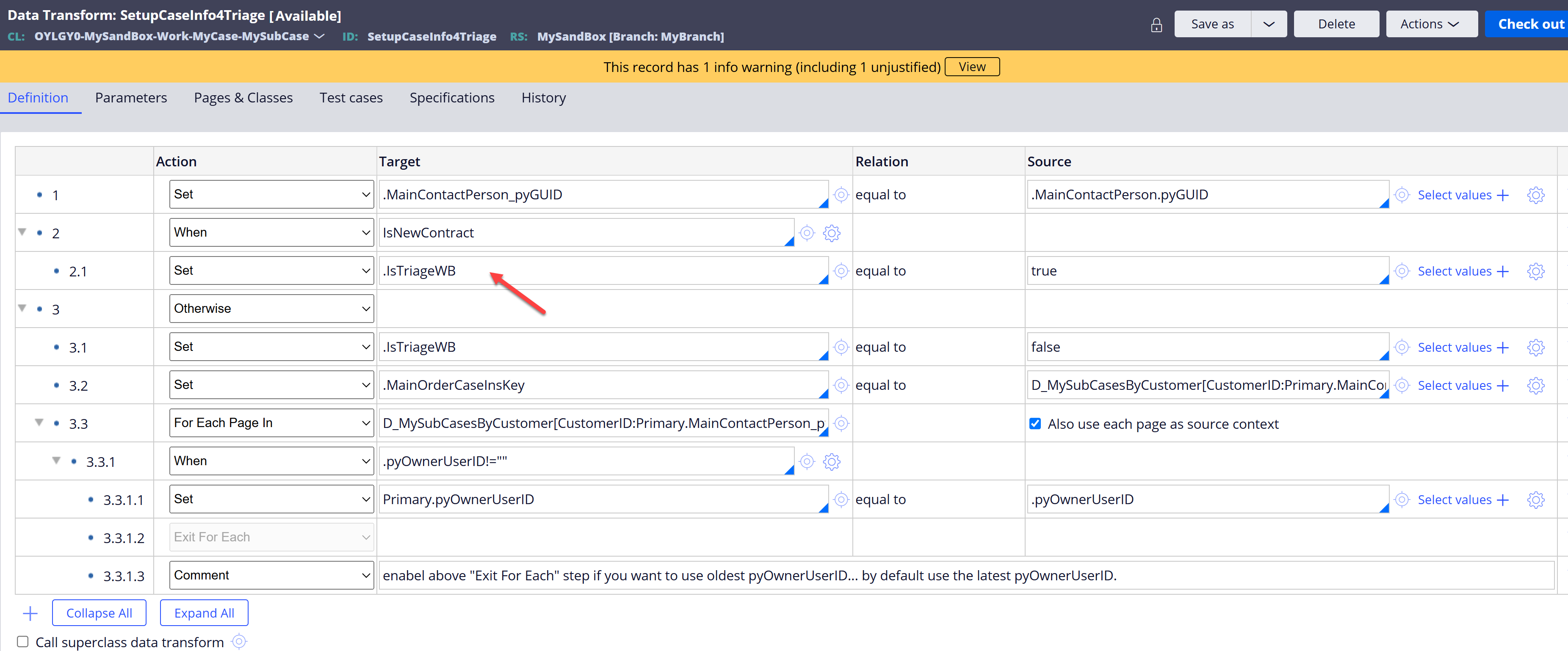Open gear settings for row 1 source
This screenshot has height=651, width=1568.
[x=1535, y=195]
